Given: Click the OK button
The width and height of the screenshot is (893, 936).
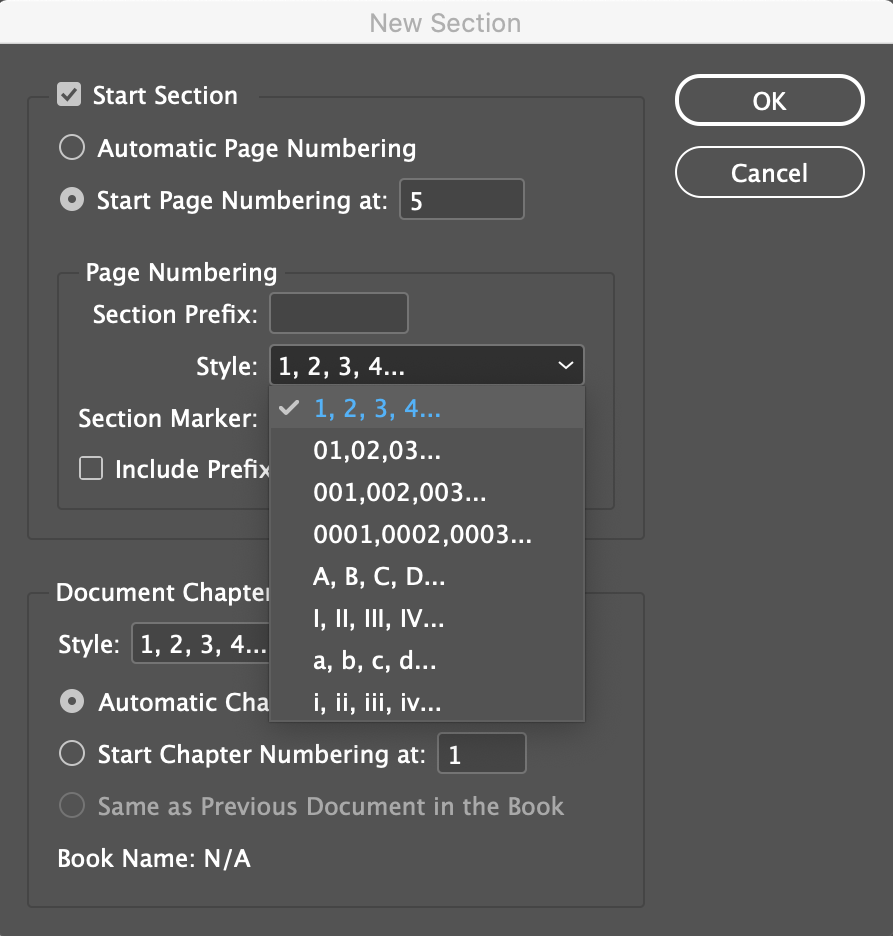Looking at the screenshot, I should click(x=769, y=100).
